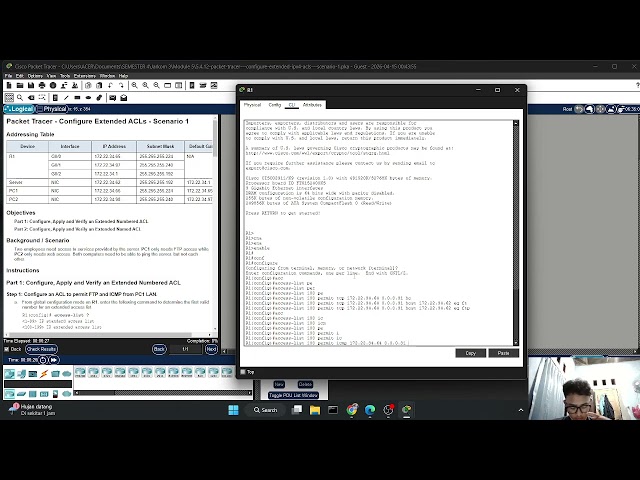This screenshot has width=640, height=480.
Task: Select the Draw Line tool
Action: [x=66, y=98]
